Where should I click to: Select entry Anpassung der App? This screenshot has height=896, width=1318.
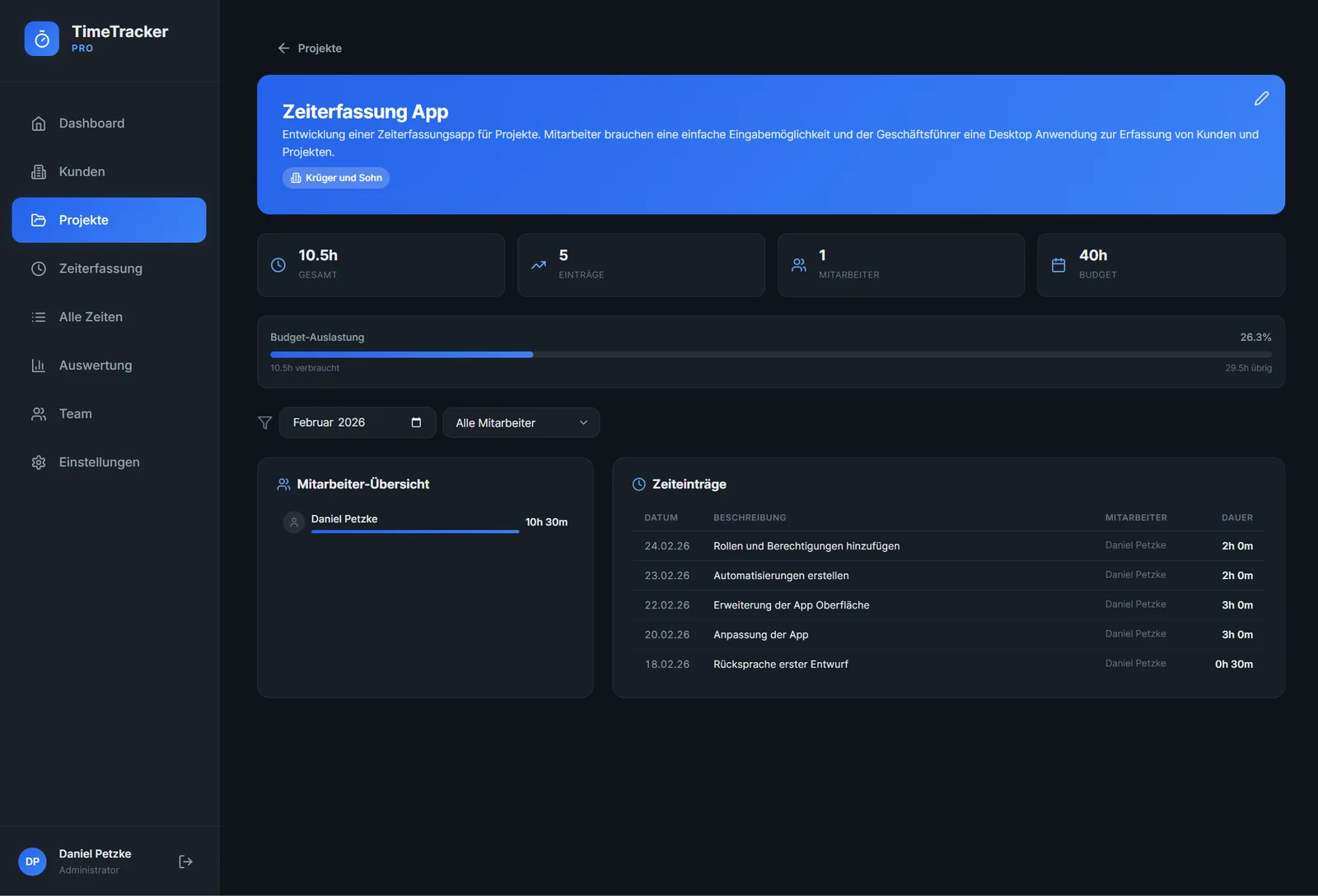[949, 635]
